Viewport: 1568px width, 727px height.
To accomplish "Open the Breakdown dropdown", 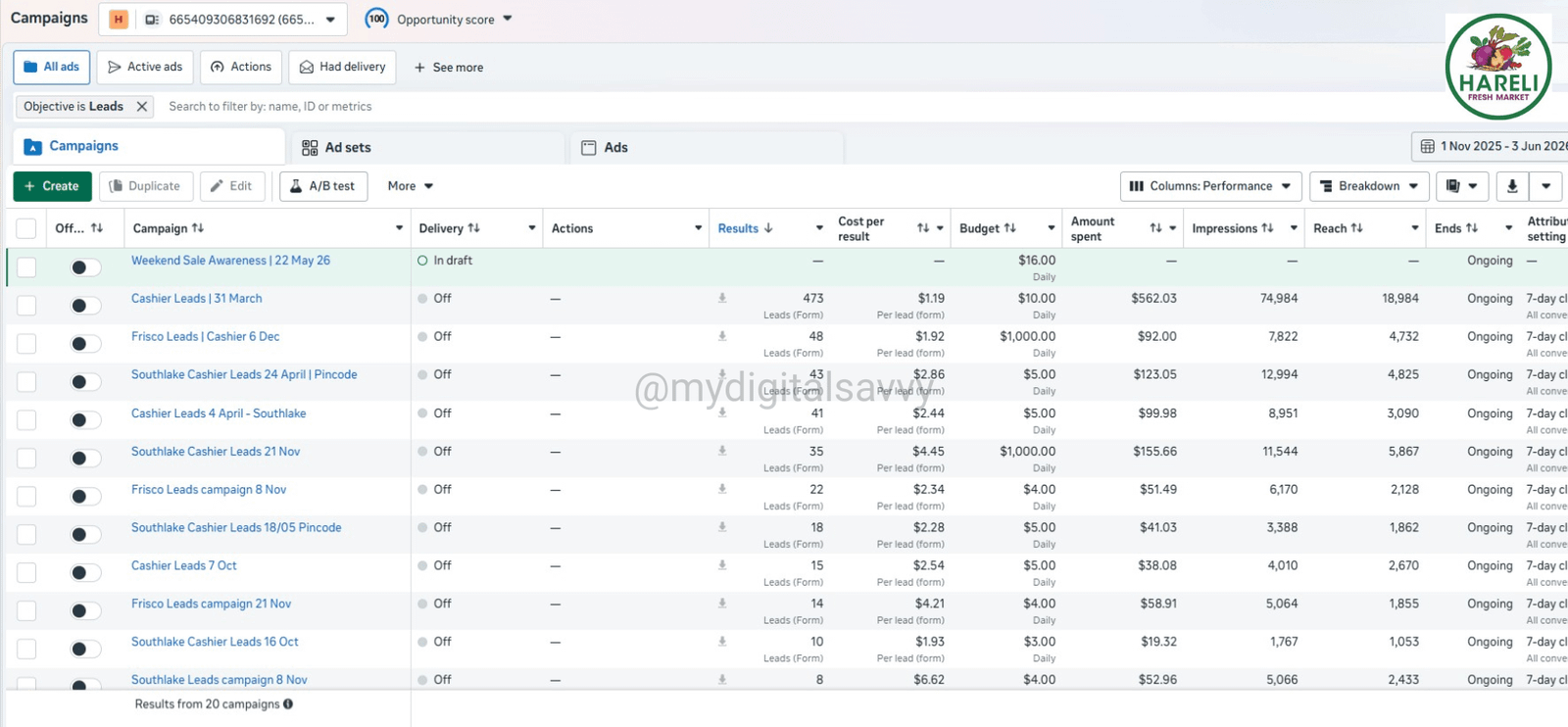I will click(x=1369, y=186).
